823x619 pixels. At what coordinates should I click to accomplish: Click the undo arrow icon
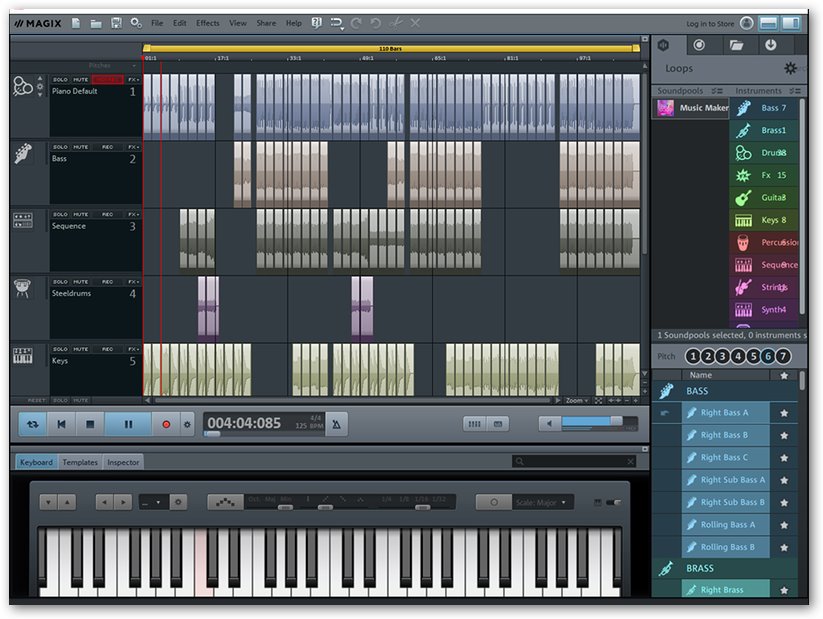coord(376,23)
